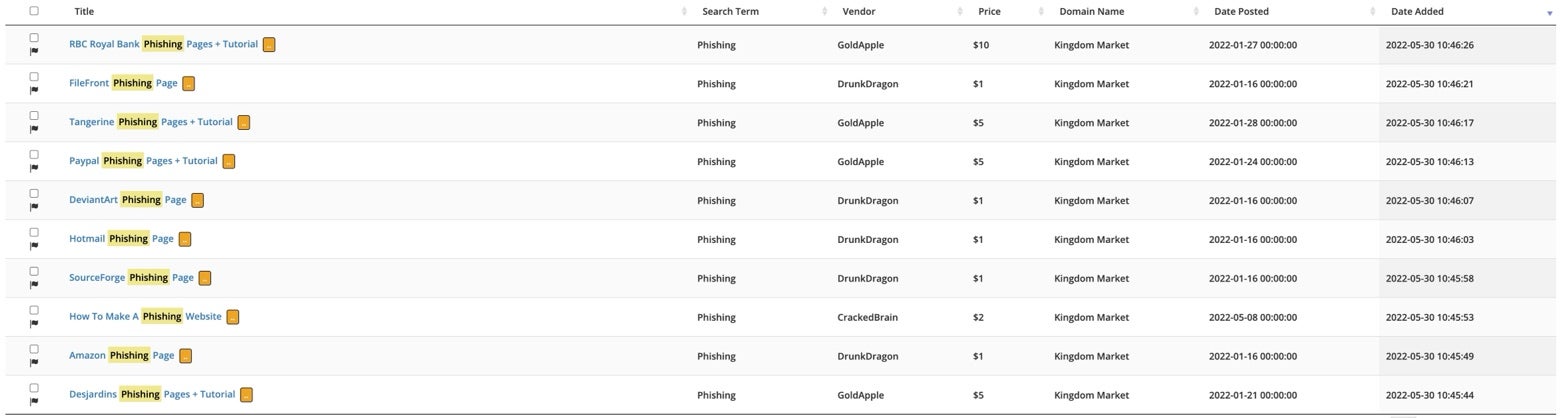1561x418 pixels.
Task: Open the Amazon Phishing Page listing link
Action: point(122,355)
